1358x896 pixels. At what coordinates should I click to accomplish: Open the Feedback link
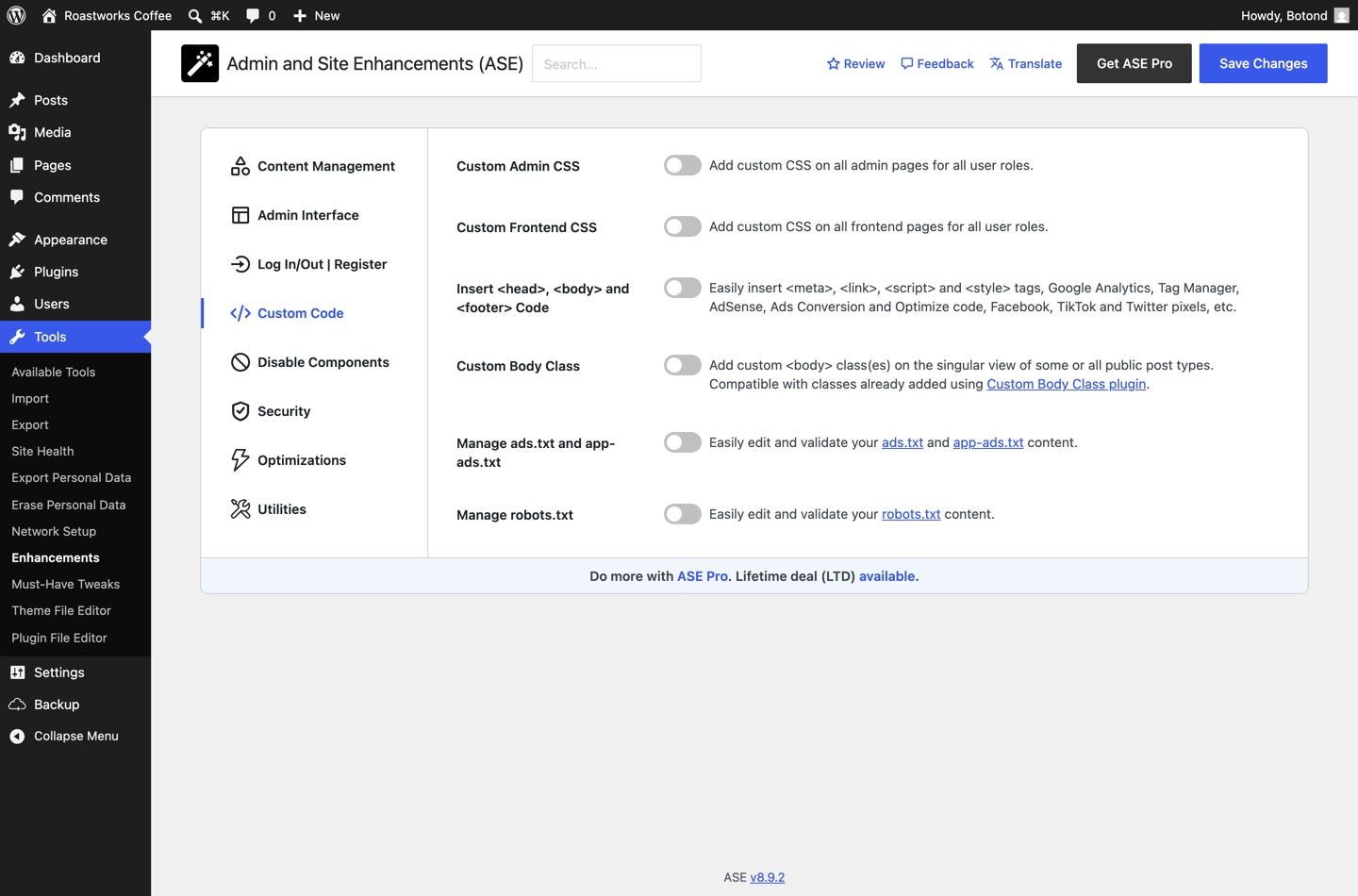click(x=936, y=64)
